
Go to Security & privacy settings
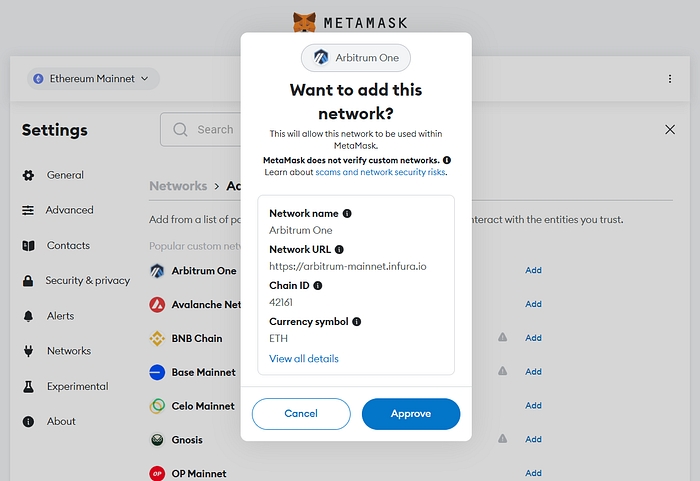87,281
